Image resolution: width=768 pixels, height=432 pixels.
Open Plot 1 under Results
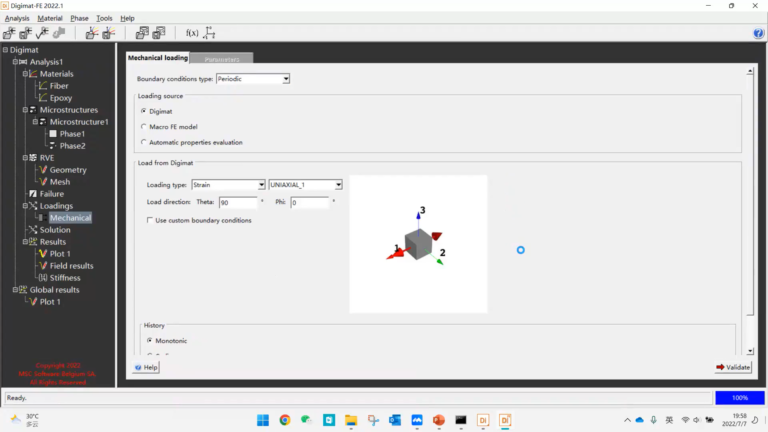60,254
